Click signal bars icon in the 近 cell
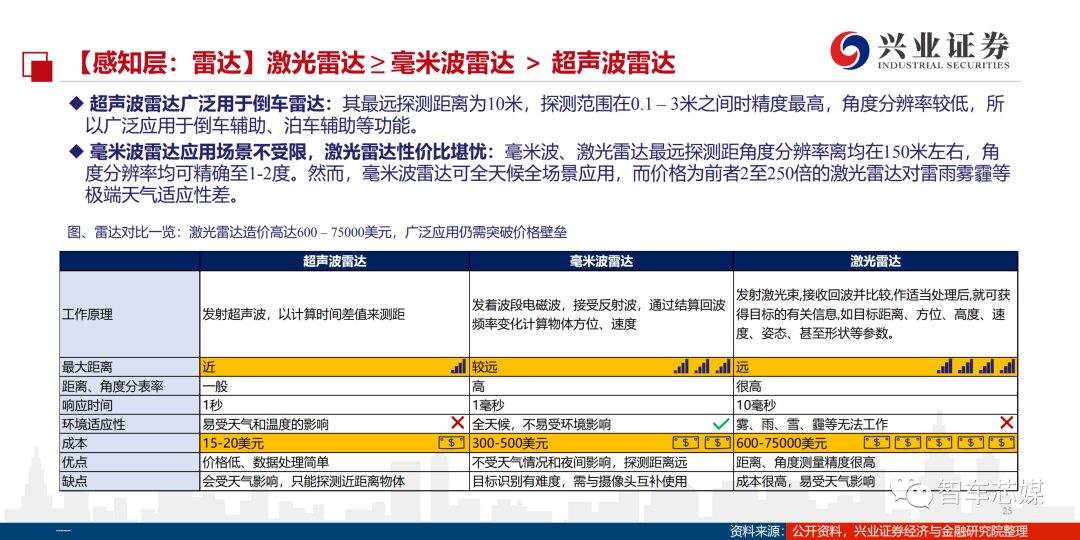This screenshot has height=540, width=1080. pyautogui.click(x=458, y=367)
